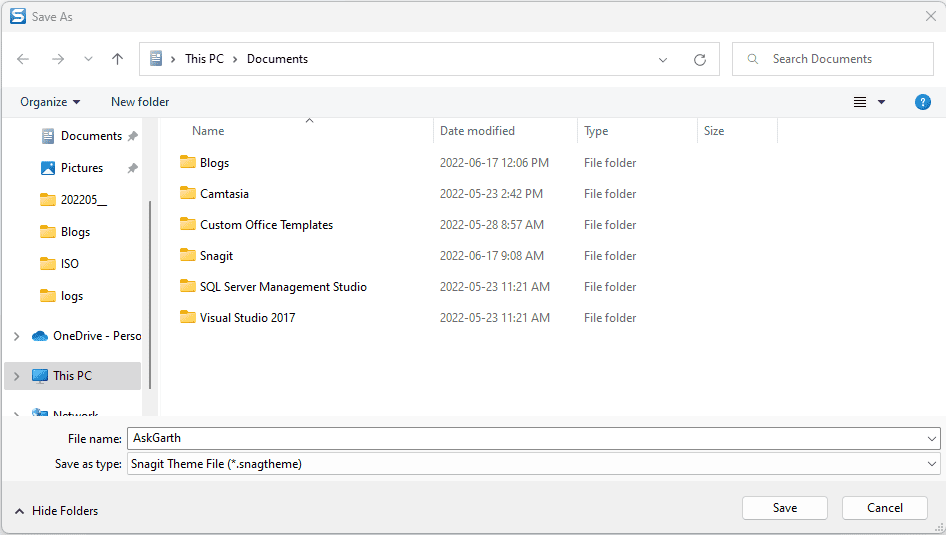Click the Visual Studio 2017 folder icon
Screen dimensions: 946x535
click(x=188, y=317)
